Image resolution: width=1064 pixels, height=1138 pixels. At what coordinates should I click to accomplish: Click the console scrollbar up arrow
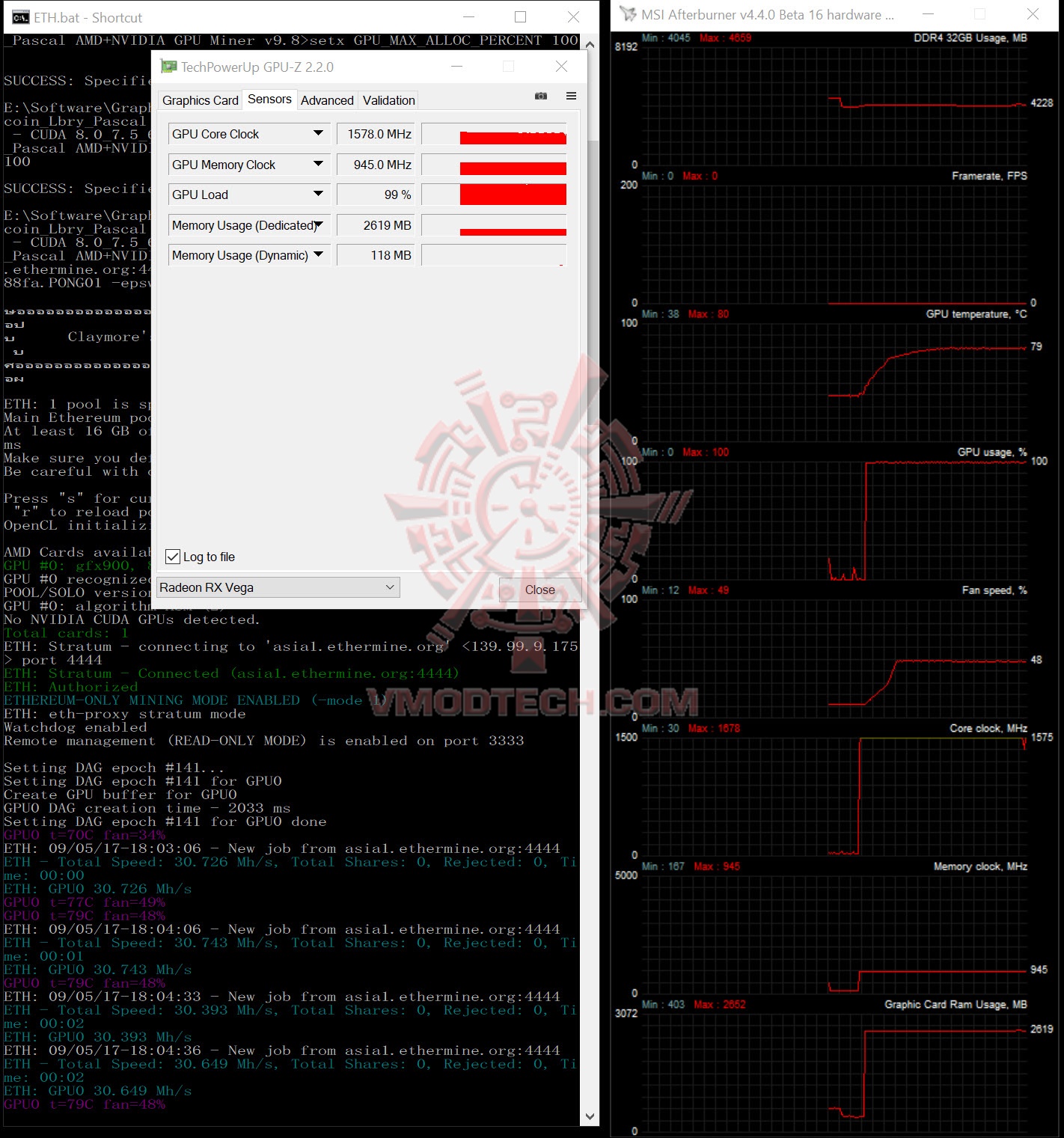(x=590, y=45)
